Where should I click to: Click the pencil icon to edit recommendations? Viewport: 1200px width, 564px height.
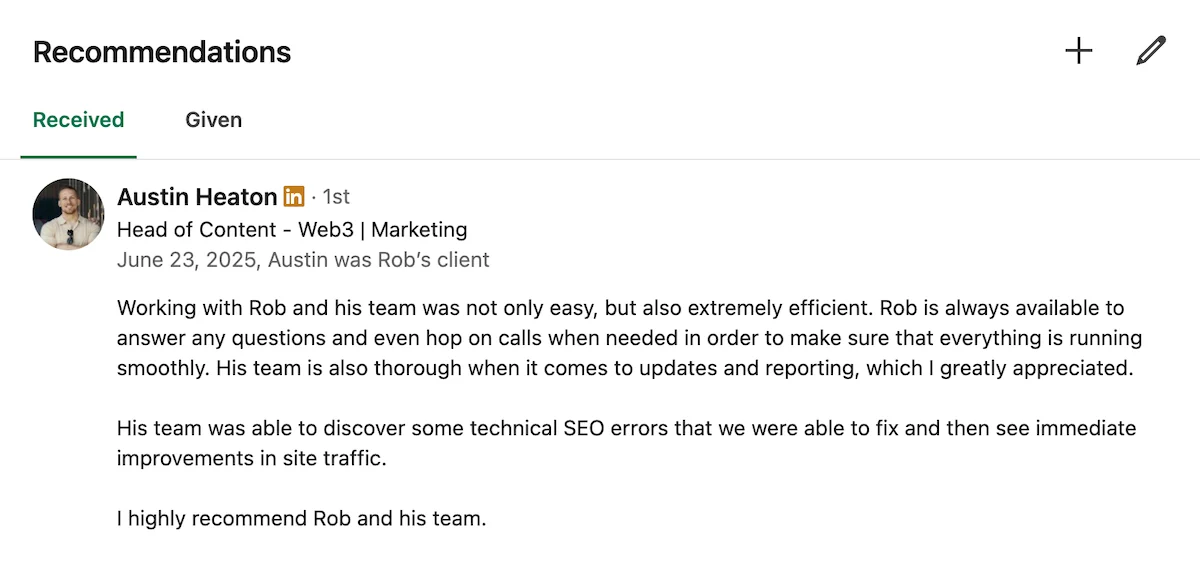pos(1151,51)
